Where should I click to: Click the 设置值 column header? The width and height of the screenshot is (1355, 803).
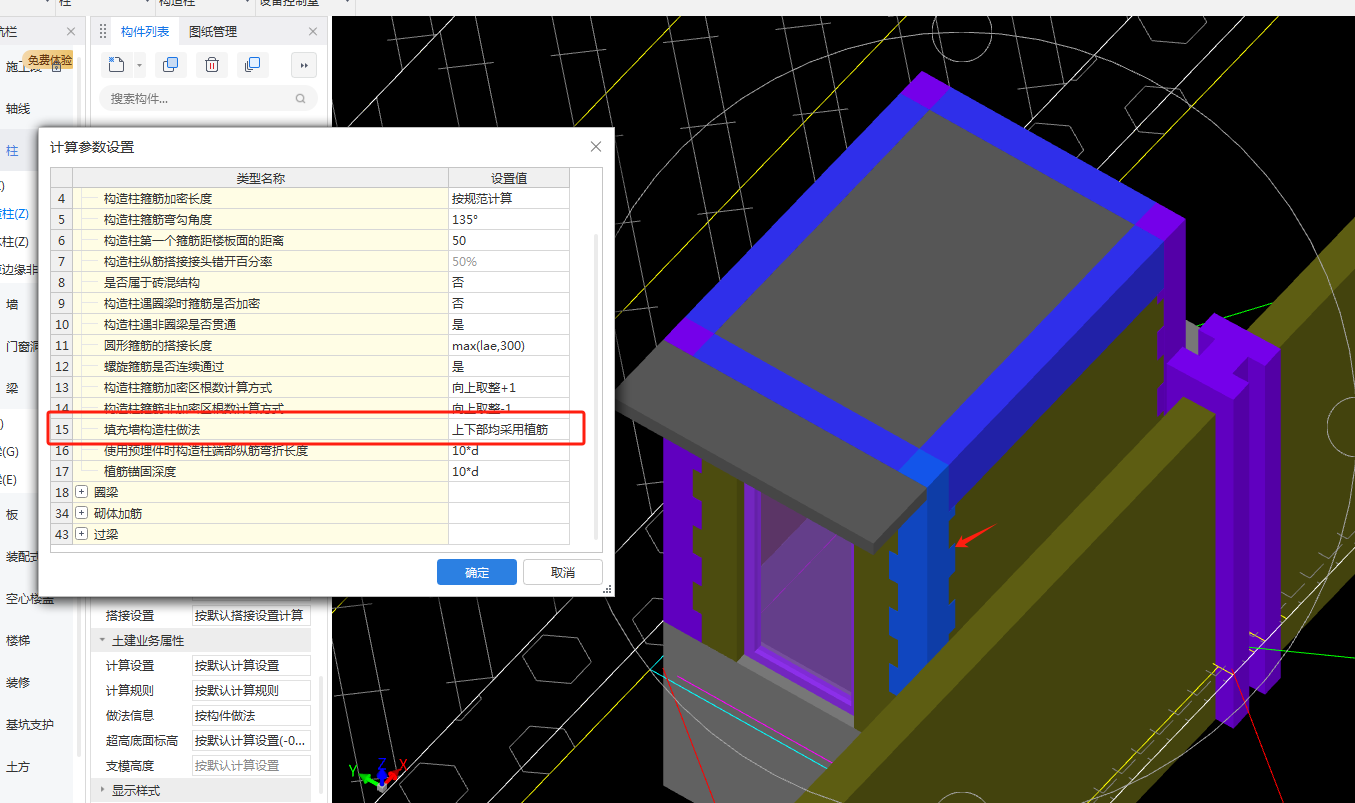click(x=509, y=178)
